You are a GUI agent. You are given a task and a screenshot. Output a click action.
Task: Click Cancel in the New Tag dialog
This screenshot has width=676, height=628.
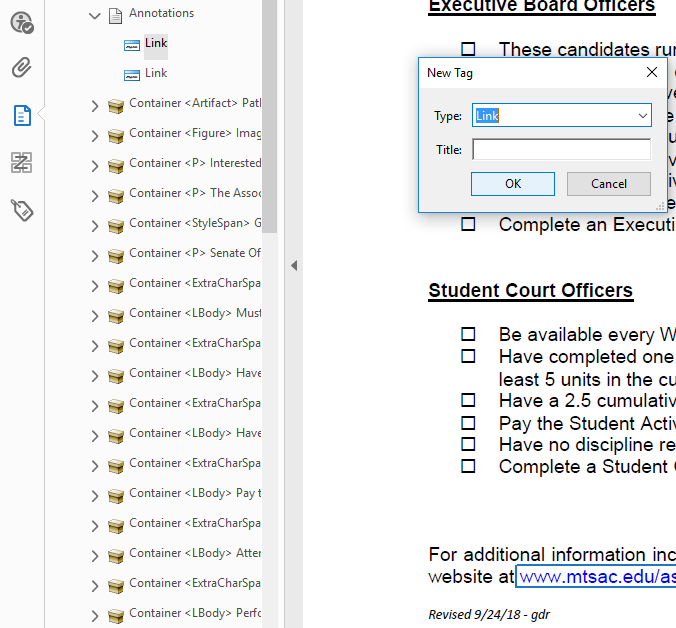click(x=609, y=184)
